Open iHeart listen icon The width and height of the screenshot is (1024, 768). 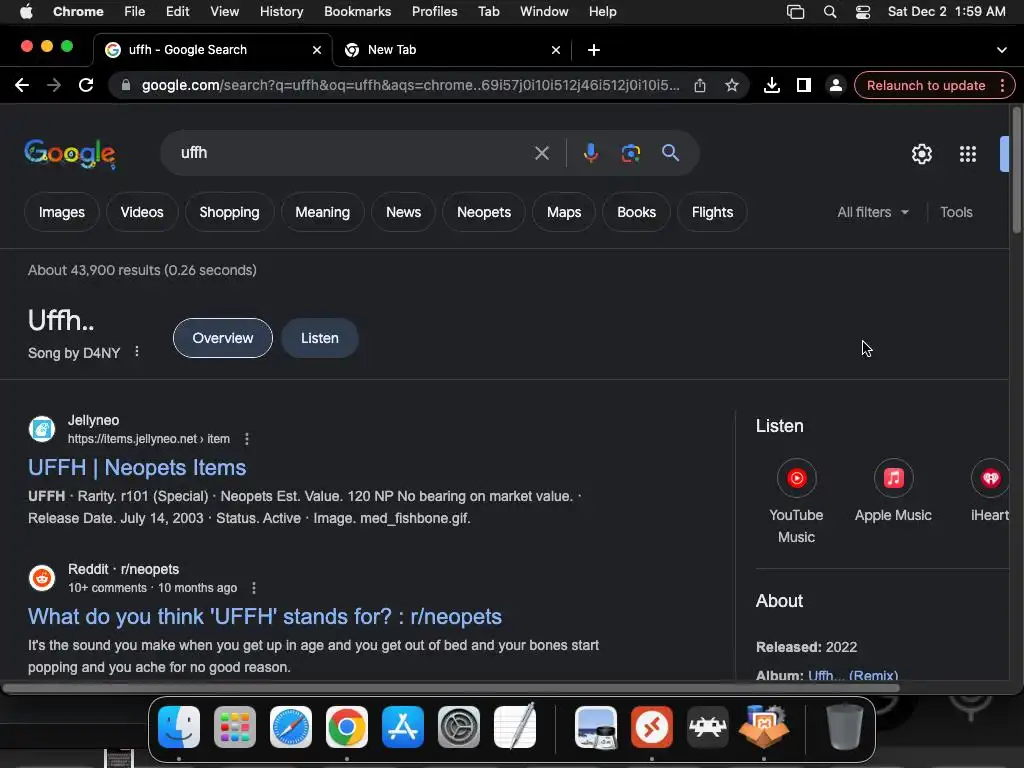[990, 478]
